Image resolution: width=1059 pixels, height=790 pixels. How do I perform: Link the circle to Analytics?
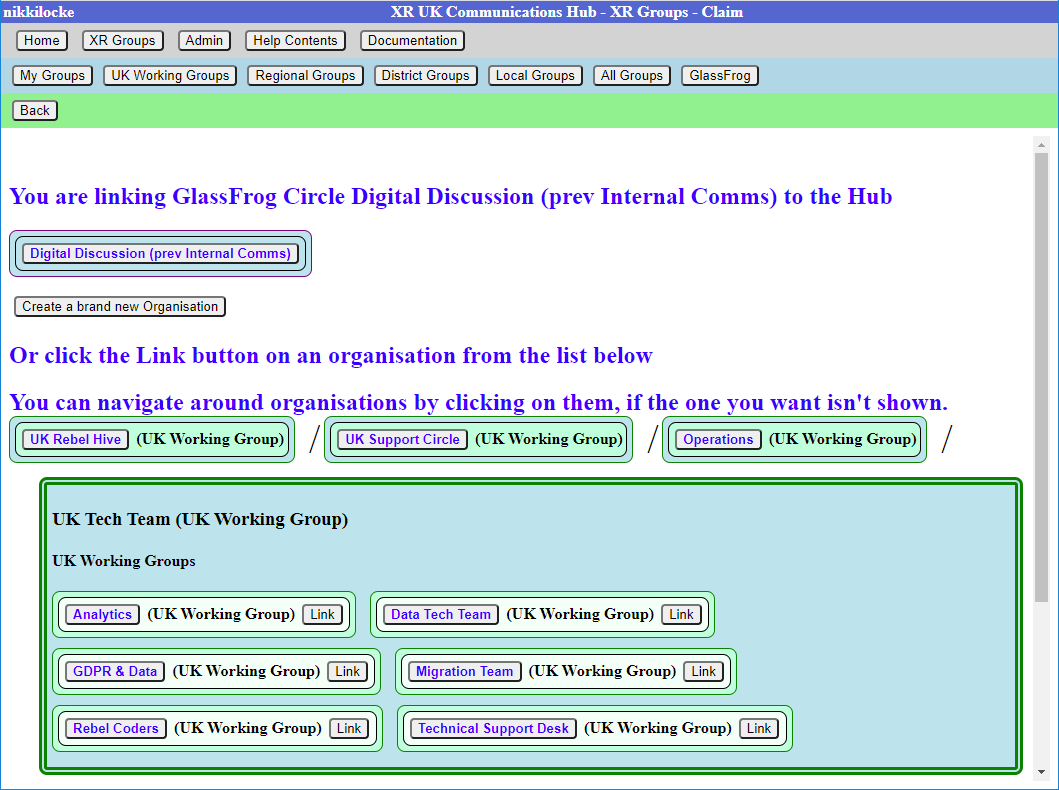click(322, 614)
